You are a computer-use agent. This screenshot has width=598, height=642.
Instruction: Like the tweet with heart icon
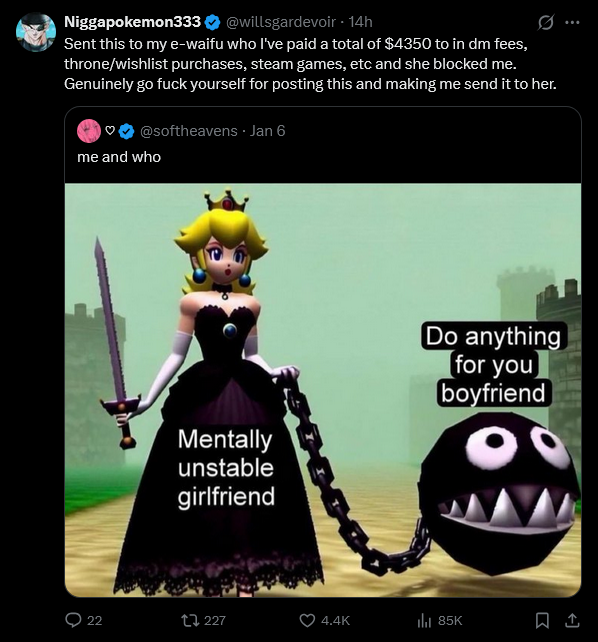coord(307,620)
